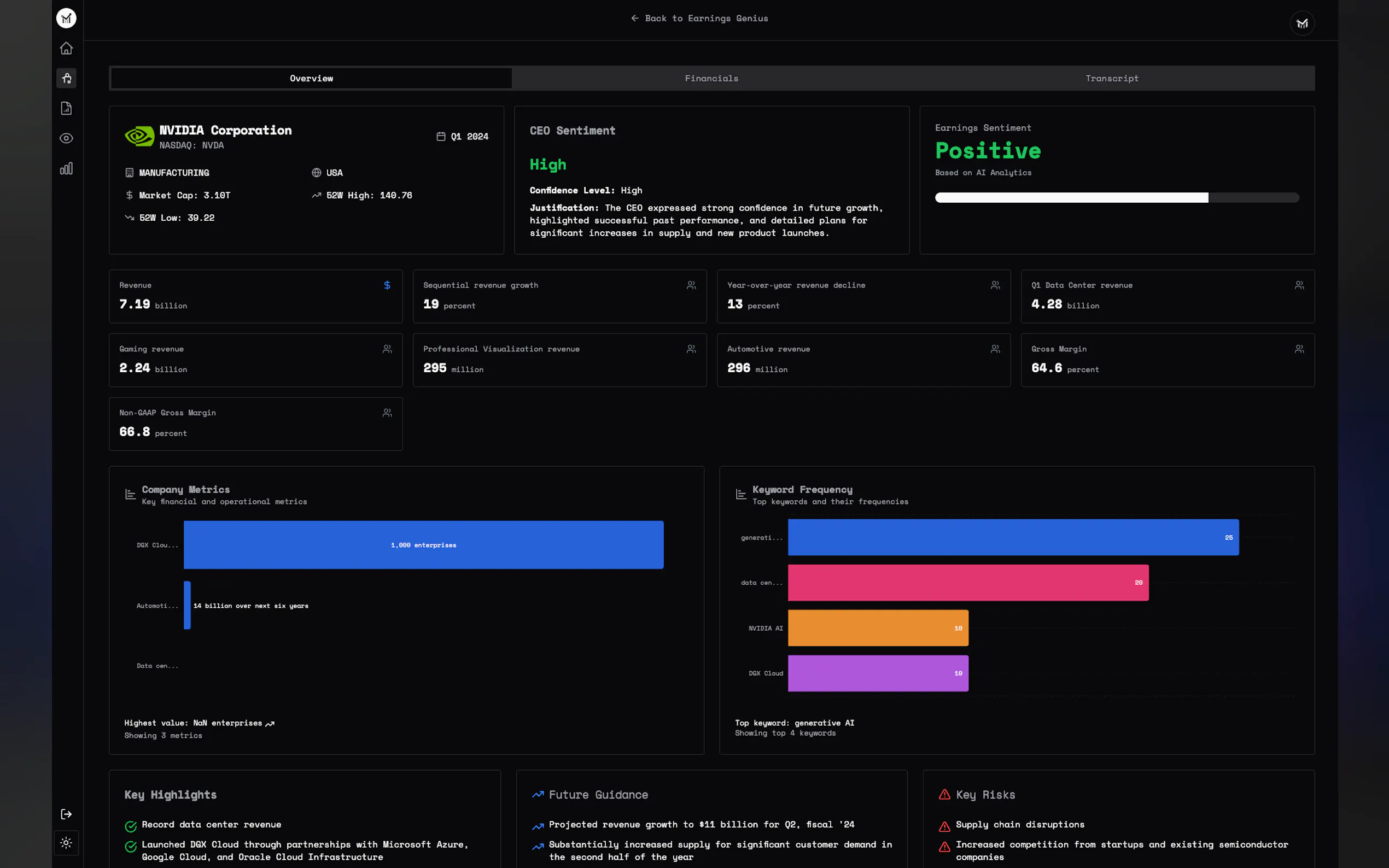Switch to the Financials tab
Screen dimensions: 1389x868
click(711, 78)
